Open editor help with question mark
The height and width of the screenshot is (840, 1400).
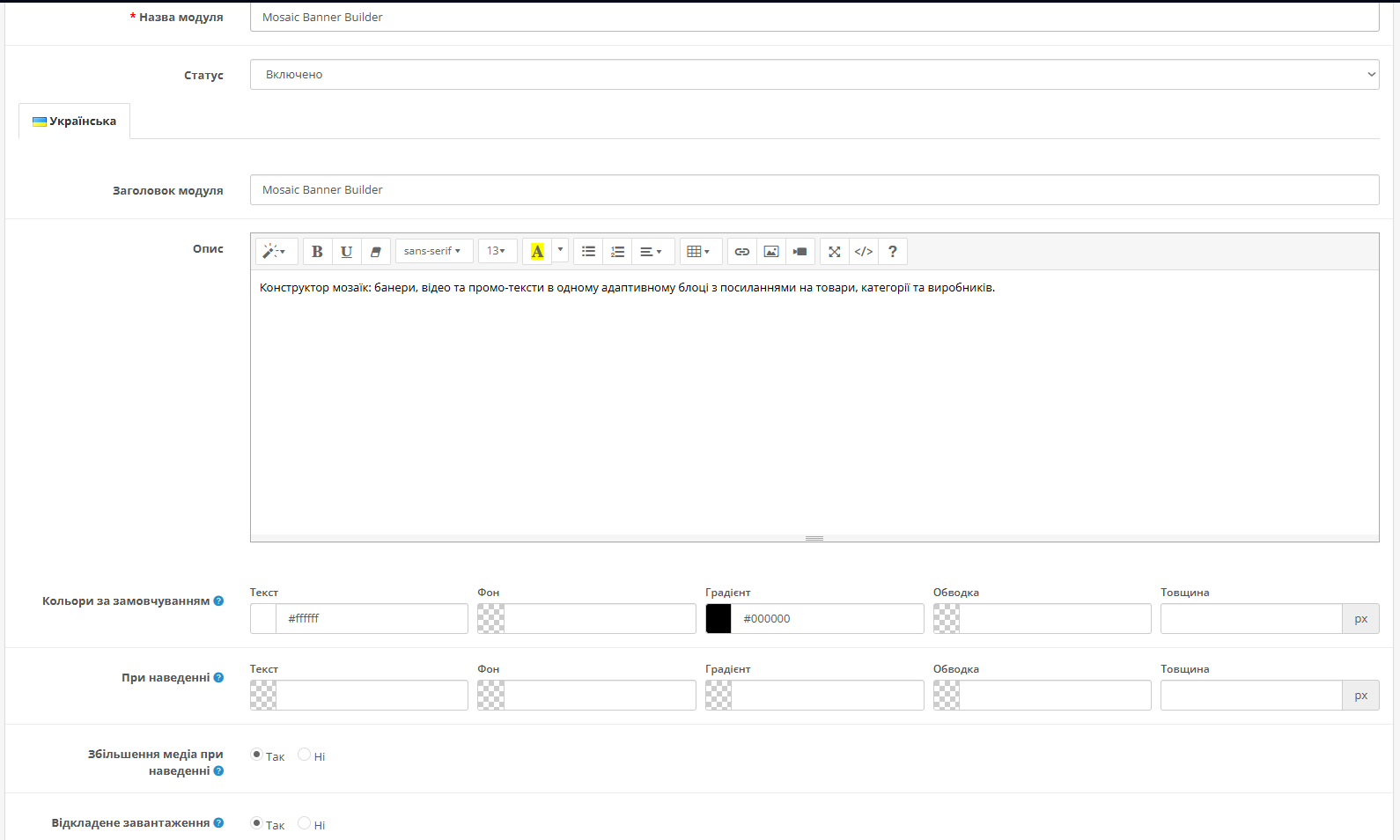pos(893,252)
